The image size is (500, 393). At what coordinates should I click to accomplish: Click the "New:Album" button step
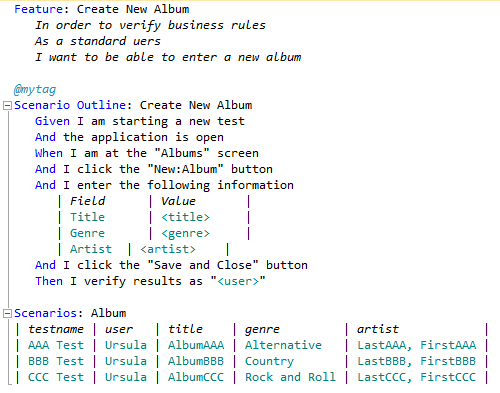pyautogui.click(x=154, y=169)
